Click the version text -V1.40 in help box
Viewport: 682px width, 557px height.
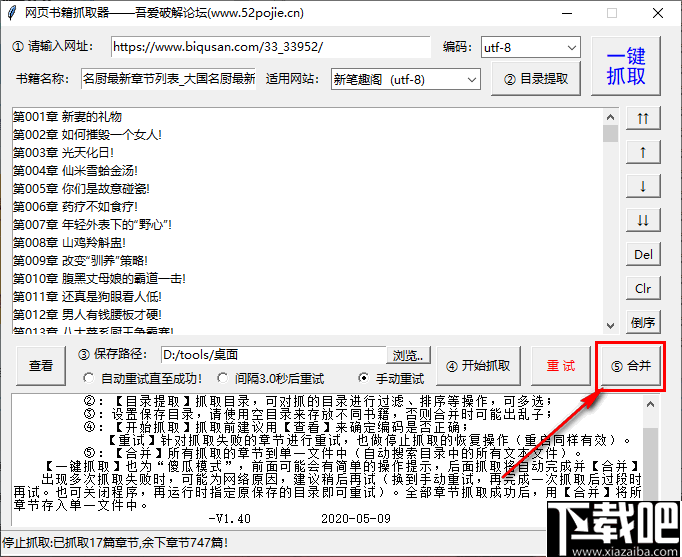(x=230, y=519)
